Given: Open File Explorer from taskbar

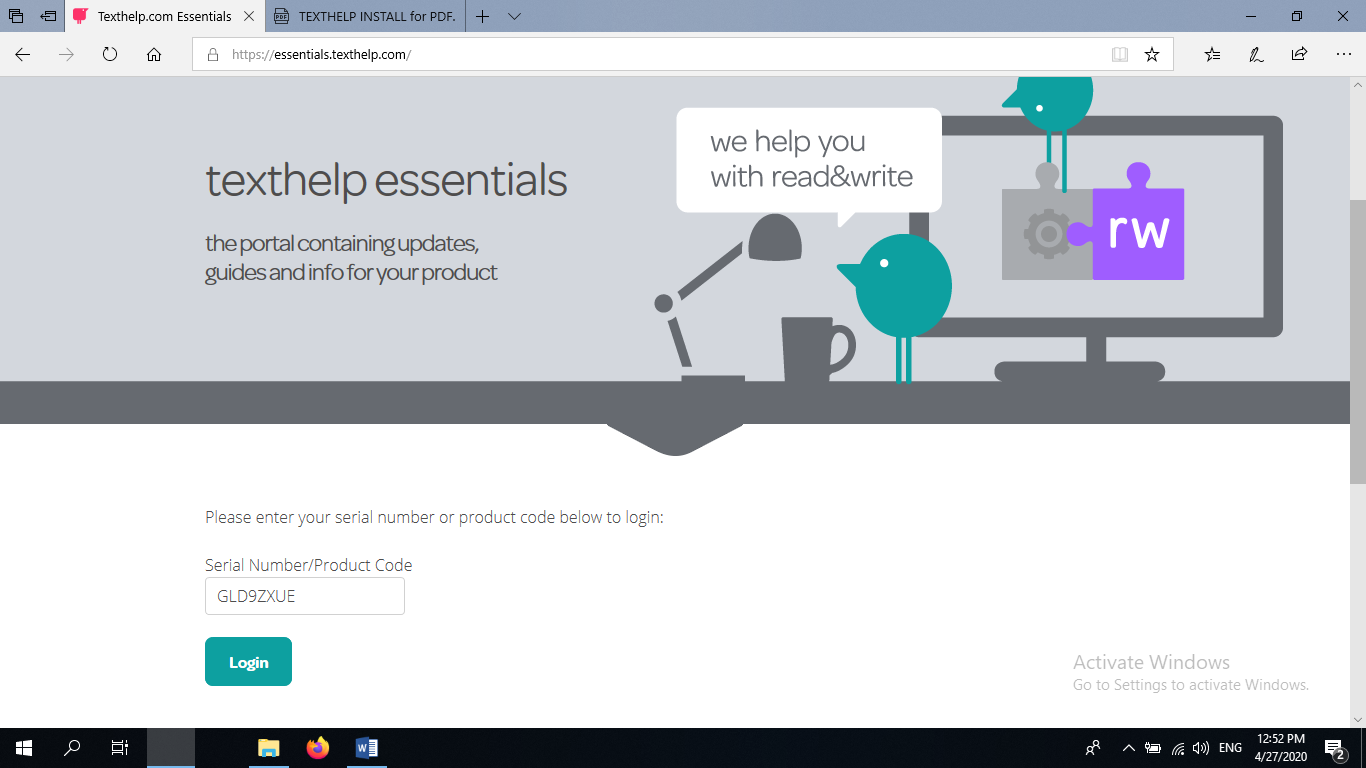Looking at the screenshot, I should (269, 748).
